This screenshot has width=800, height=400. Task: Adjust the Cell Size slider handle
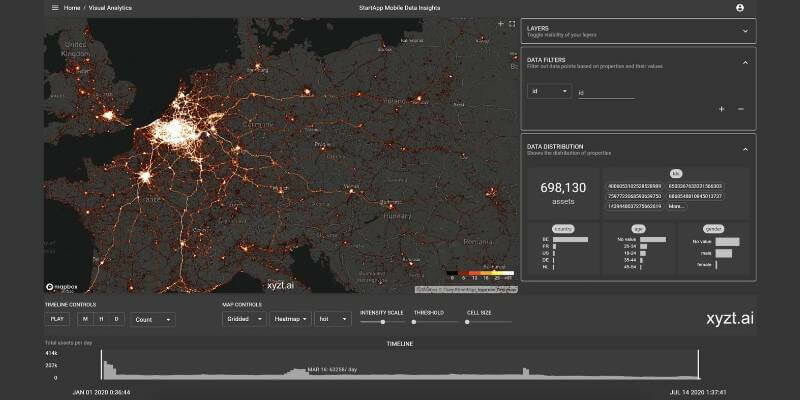467,322
